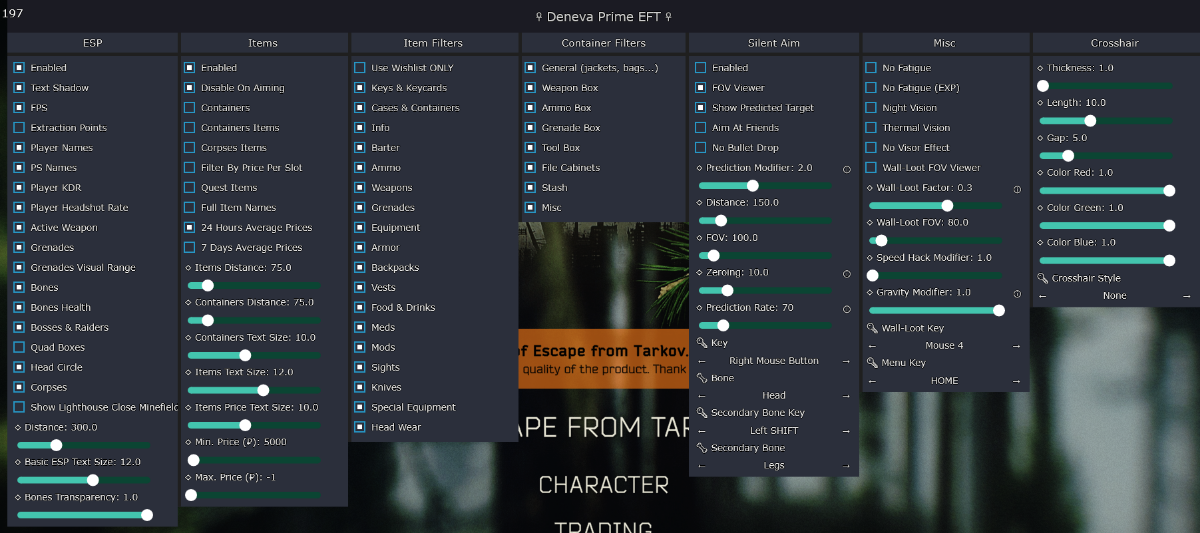Click left arrow of Head bone selector

click(x=702, y=396)
